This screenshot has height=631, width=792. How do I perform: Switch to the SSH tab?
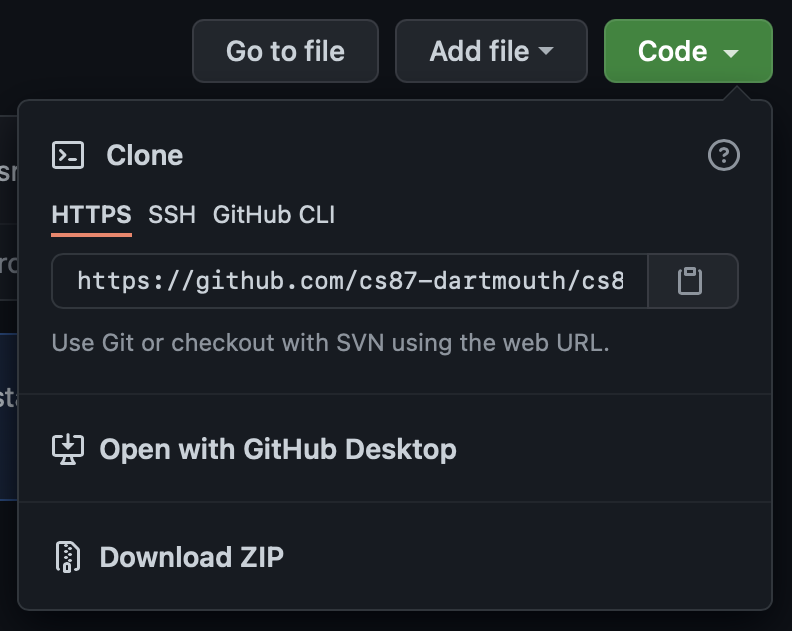point(172,214)
